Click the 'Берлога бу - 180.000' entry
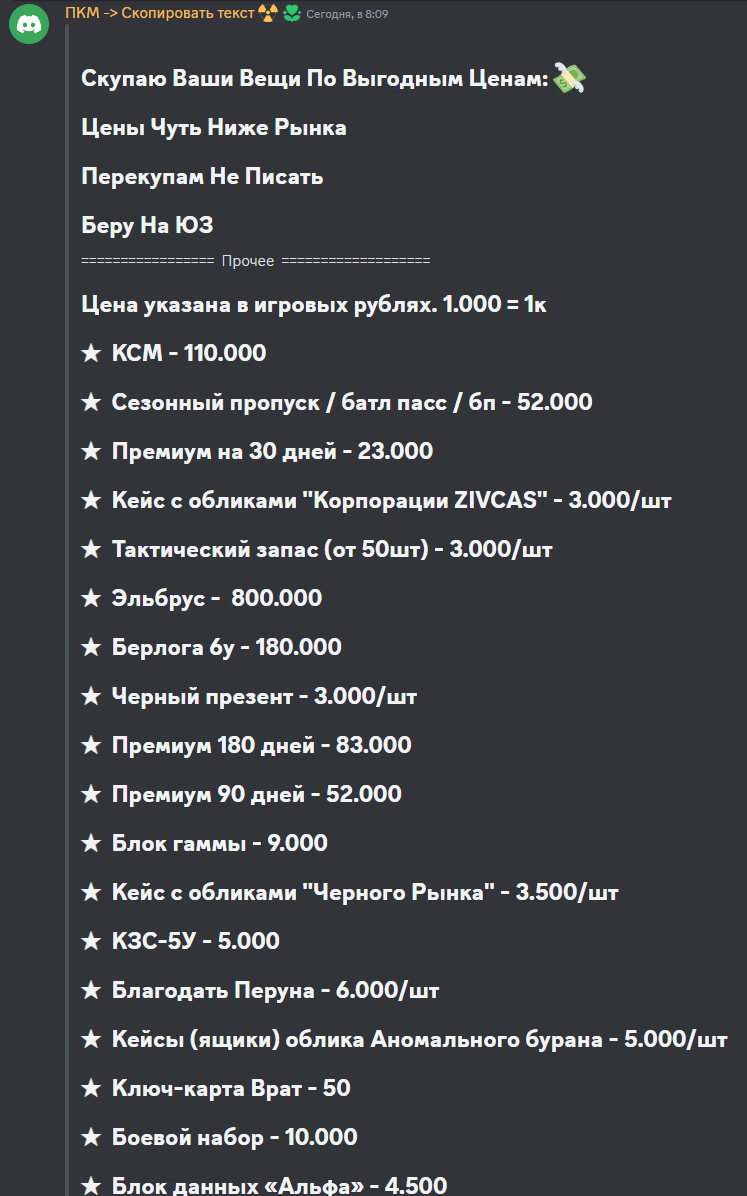The height and width of the screenshot is (1196, 747). 211,647
